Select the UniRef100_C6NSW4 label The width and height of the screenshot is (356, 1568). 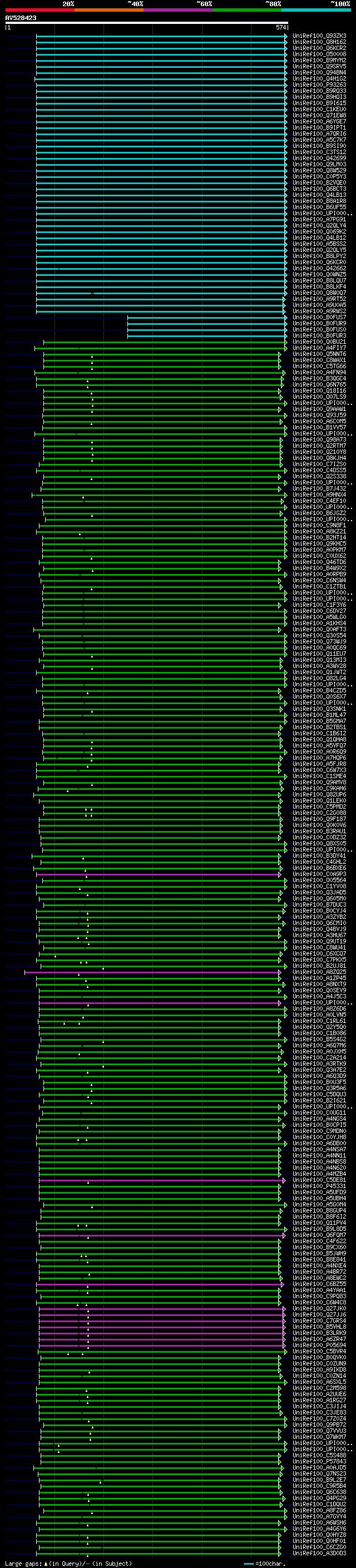pos(319,581)
